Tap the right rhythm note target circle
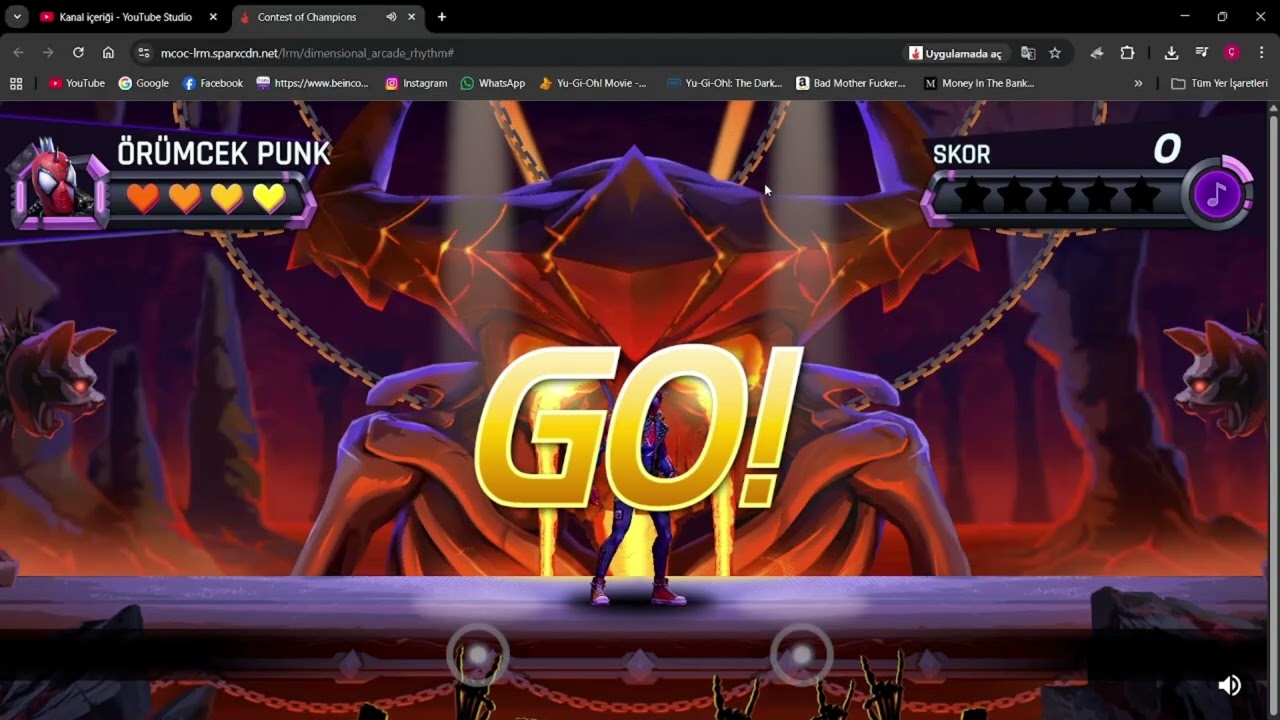This screenshot has width=1280, height=720. [x=802, y=655]
